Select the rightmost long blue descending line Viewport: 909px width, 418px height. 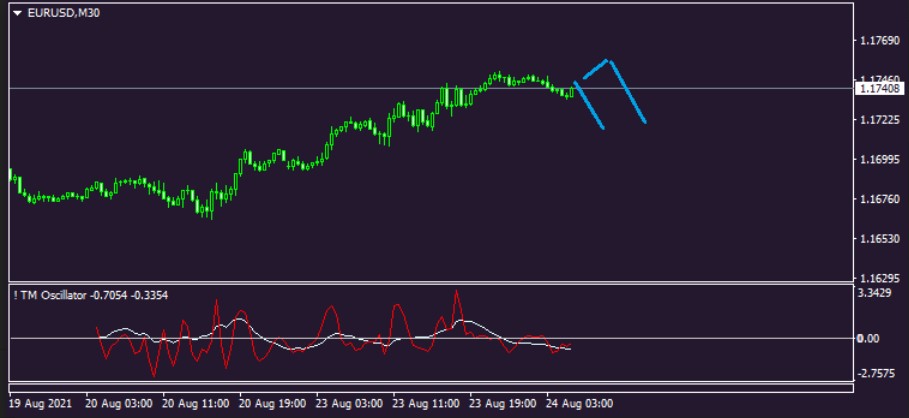(x=627, y=92)
